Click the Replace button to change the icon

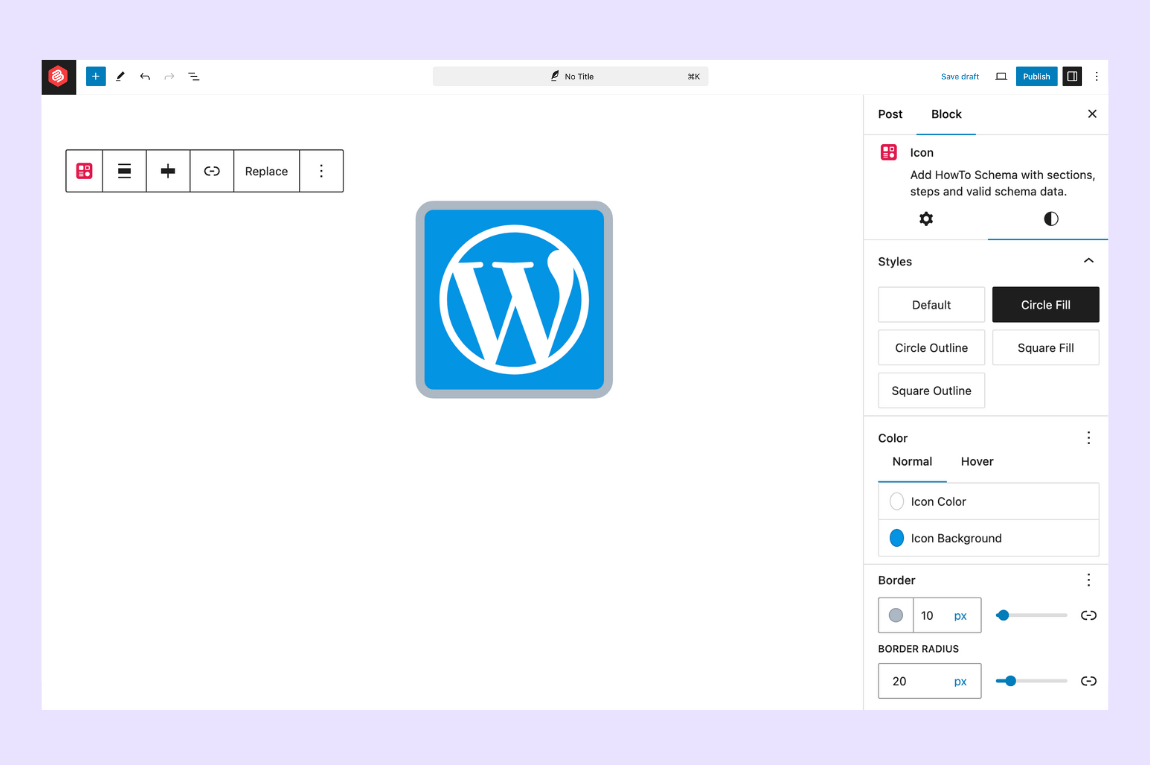(x=266, y=170)
